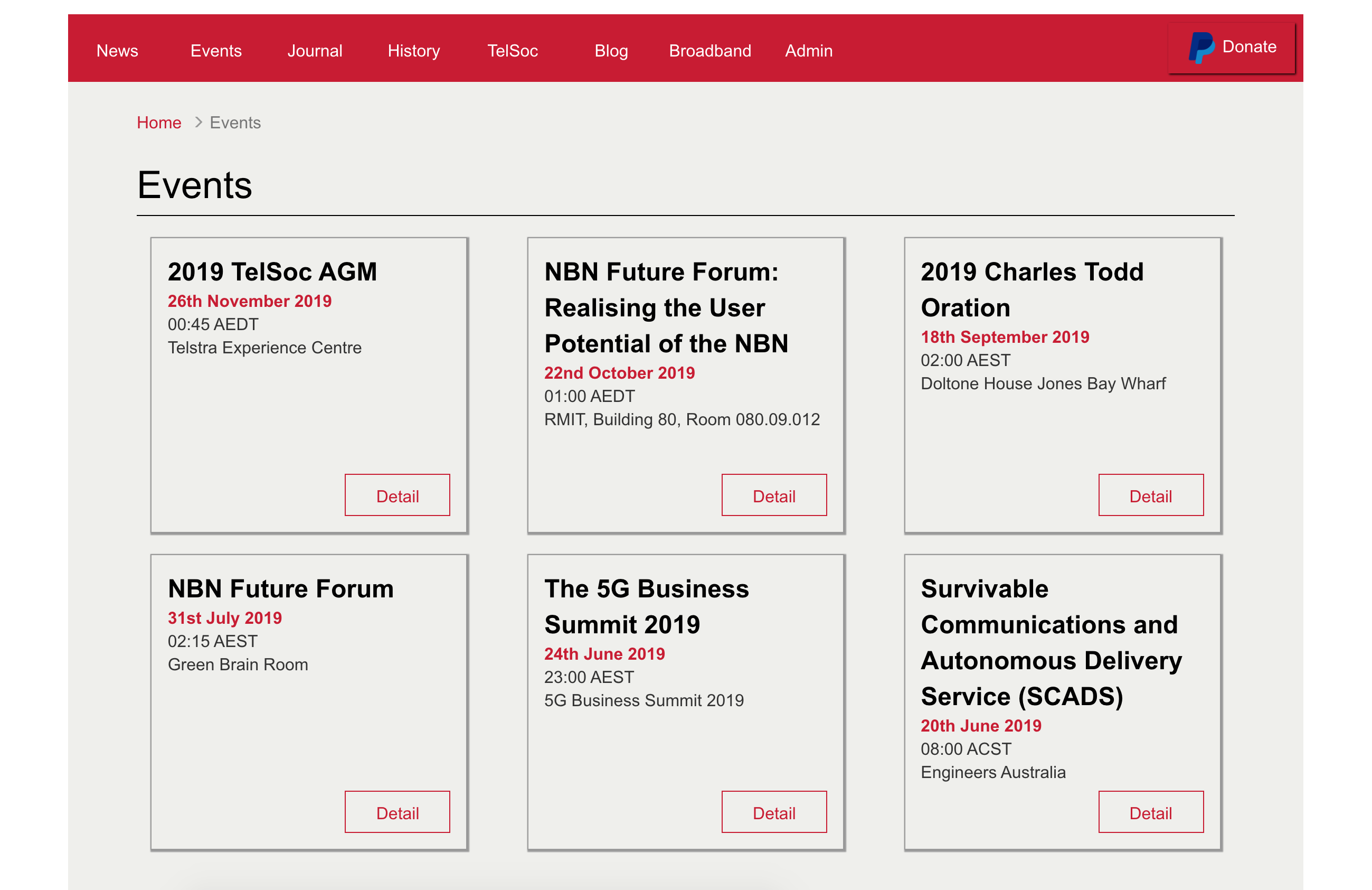Viewport: 1372px width, 890px height.
Task: View Detail for NBN Realising User Potential
Action: 773,495
